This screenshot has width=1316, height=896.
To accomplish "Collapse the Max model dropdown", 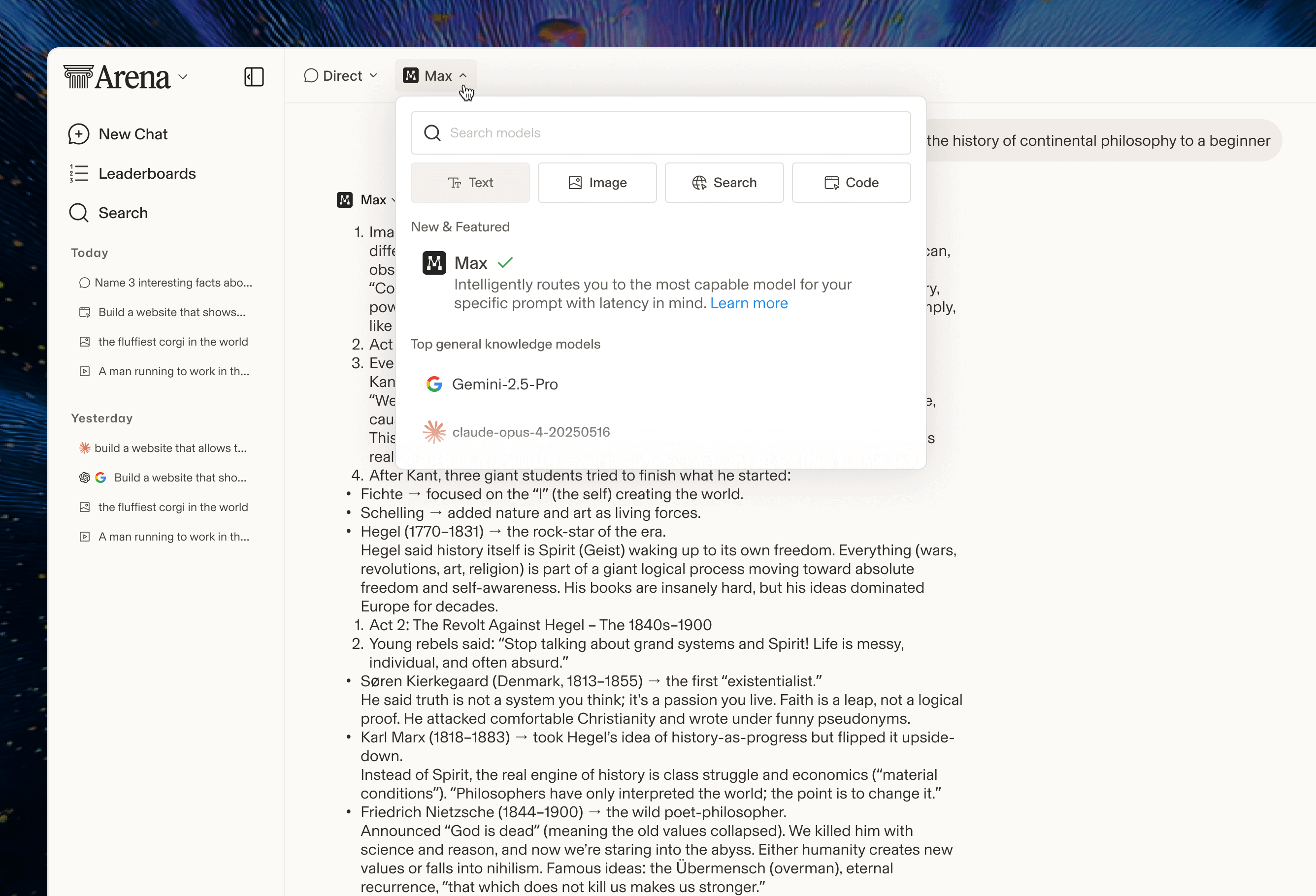I will 435,76.
